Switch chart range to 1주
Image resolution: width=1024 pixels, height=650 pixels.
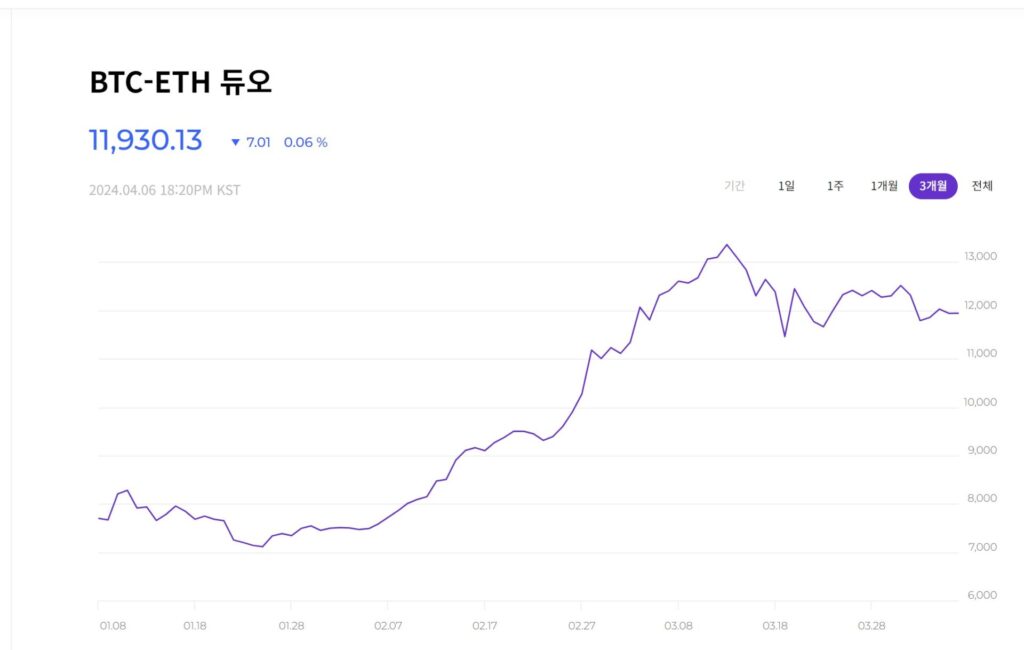[835, 186]
